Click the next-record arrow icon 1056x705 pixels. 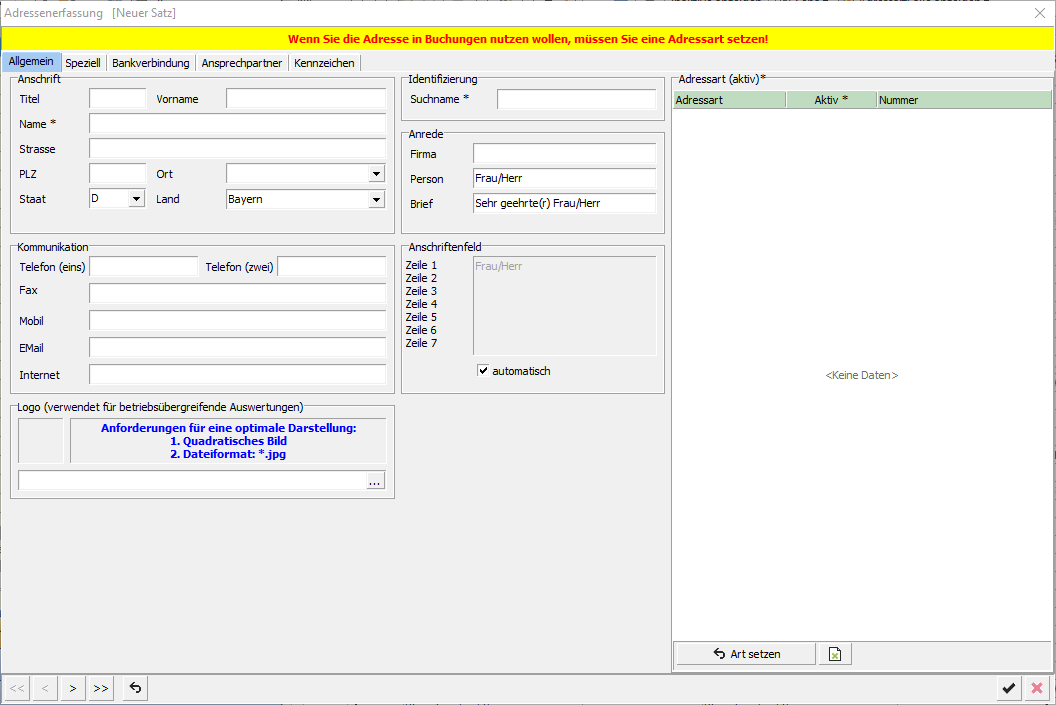point(72,688)
